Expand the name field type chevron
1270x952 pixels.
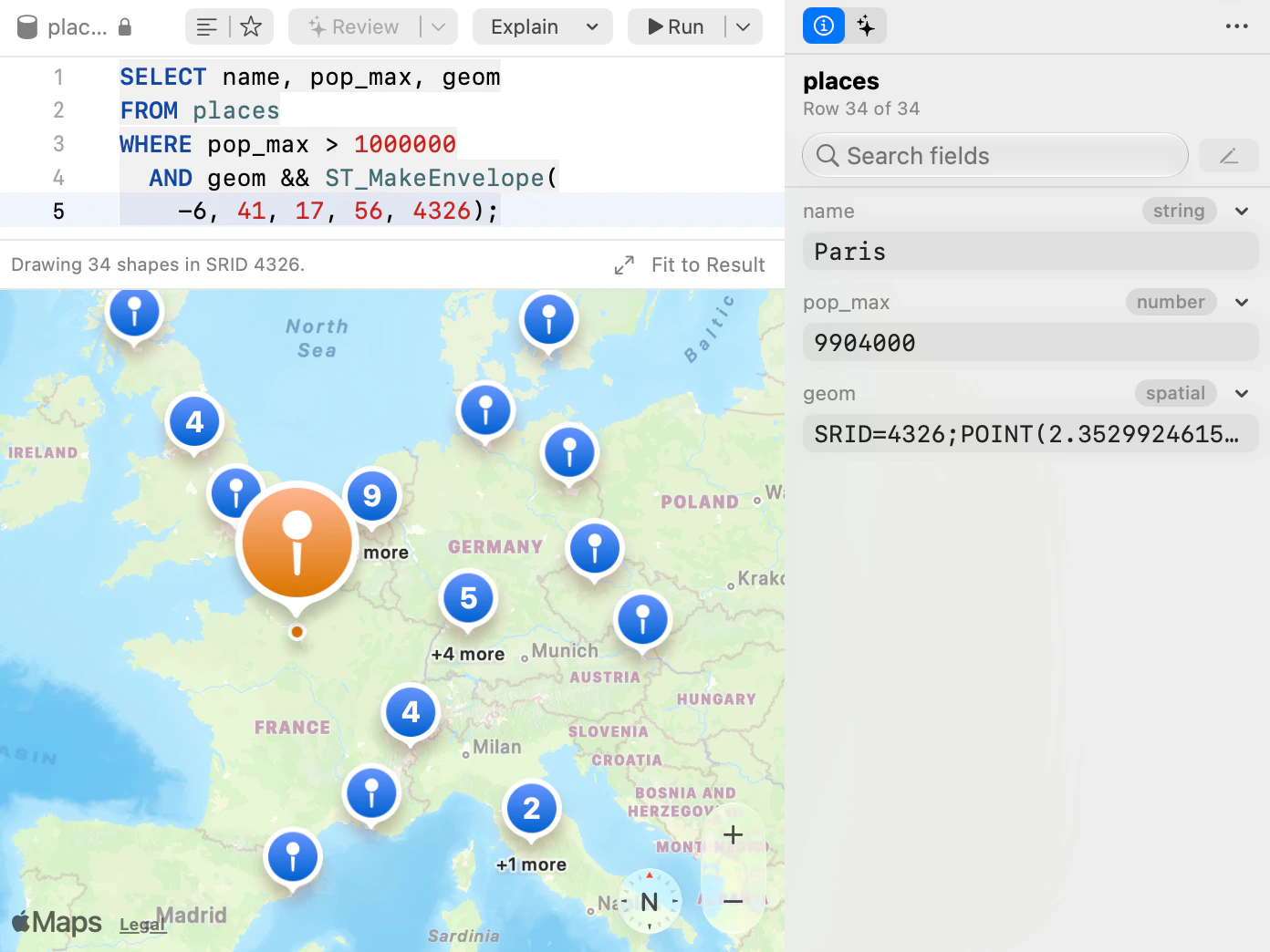(1242, 212)
